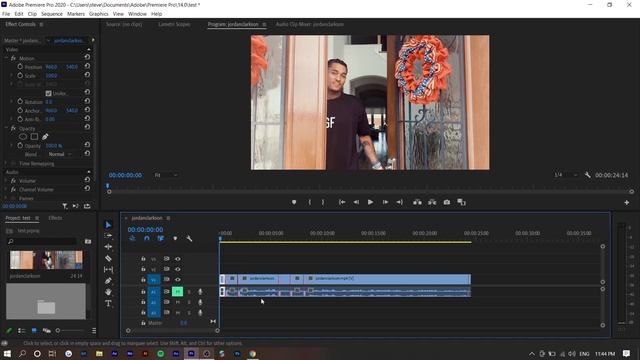Toggle V2 track output eye
Viewport: 640px width, 360px height.
tap(178, 269)
